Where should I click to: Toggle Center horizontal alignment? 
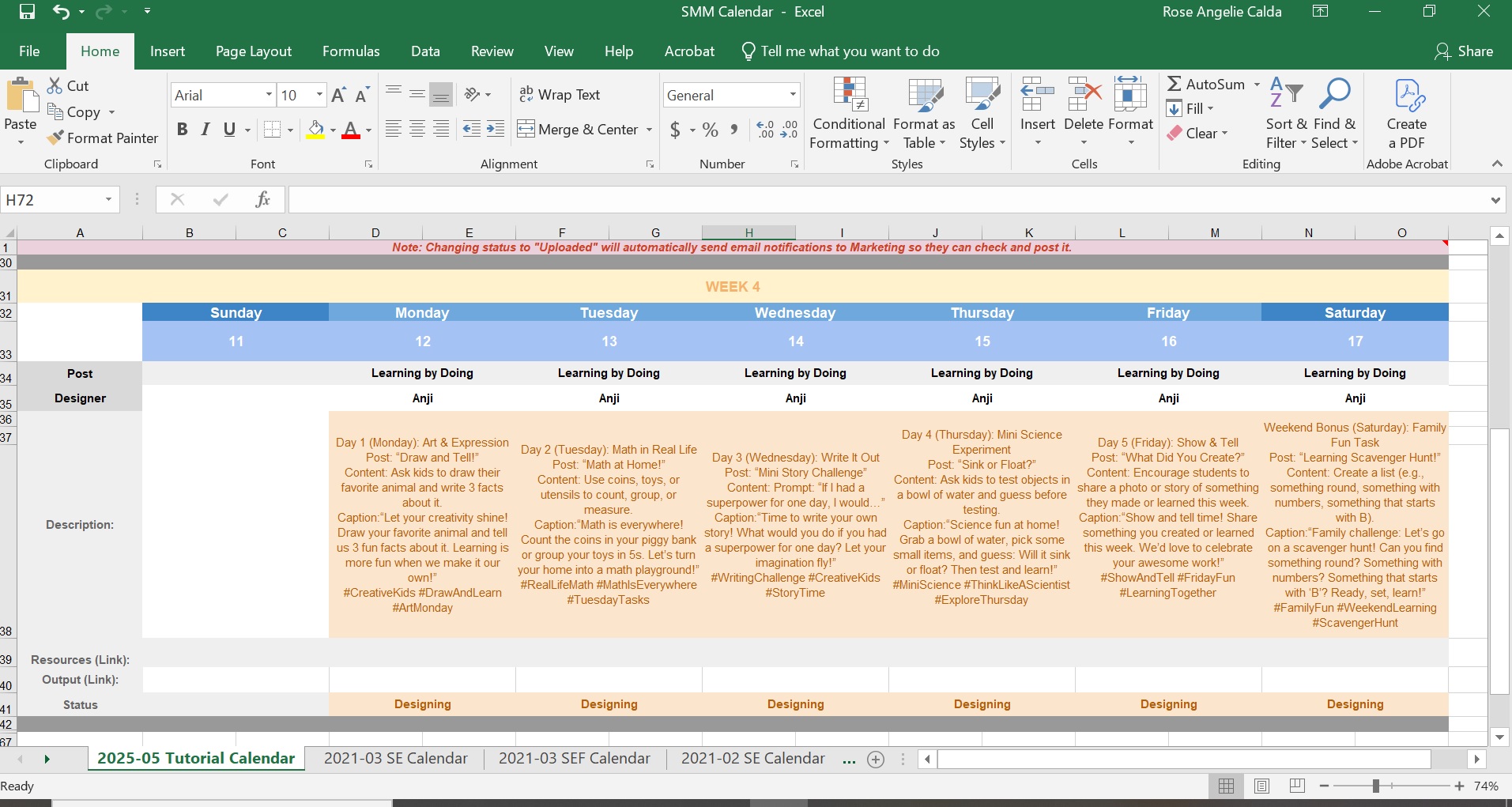tap(417, 129)
